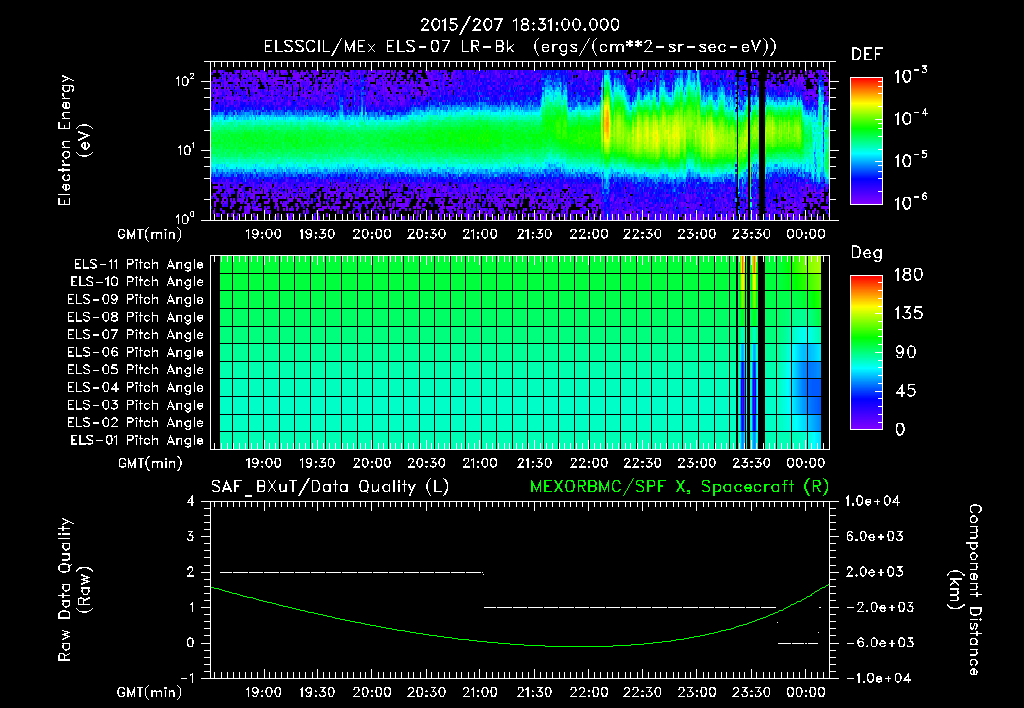Click the 45 degree scale value

906,391
